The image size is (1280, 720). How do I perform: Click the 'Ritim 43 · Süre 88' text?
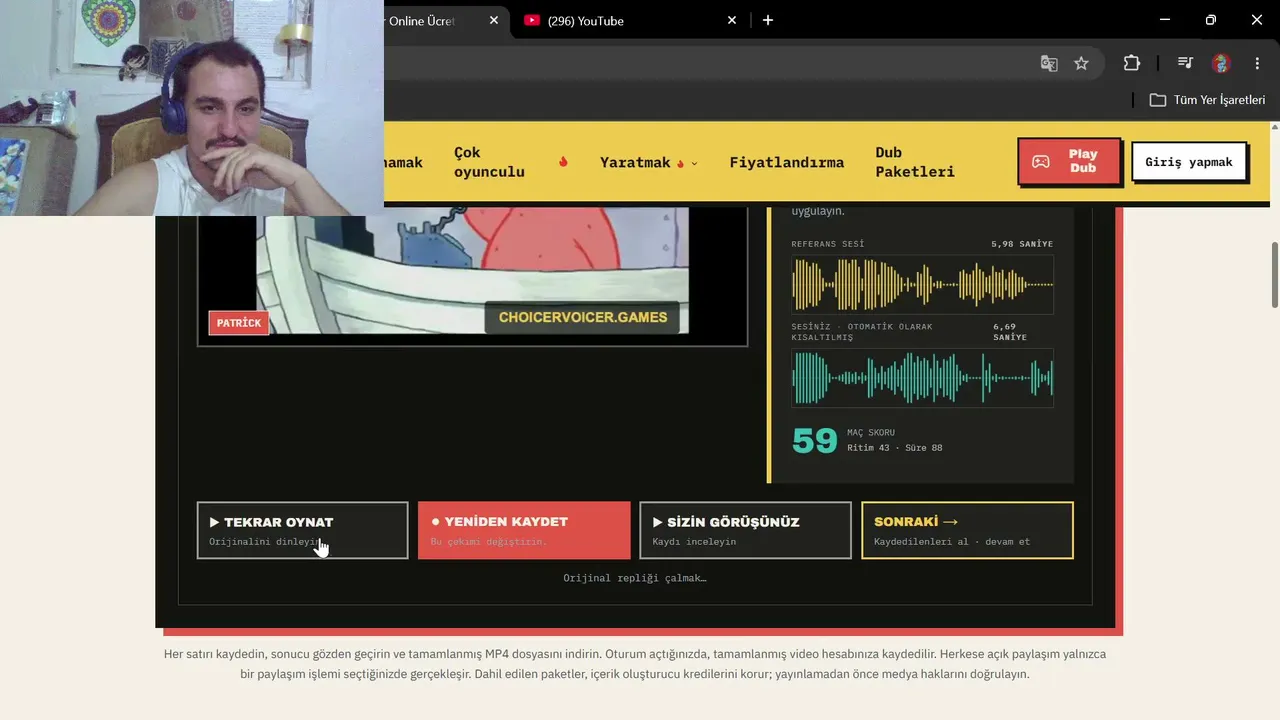pyautogui.click(x=894, y=448)
